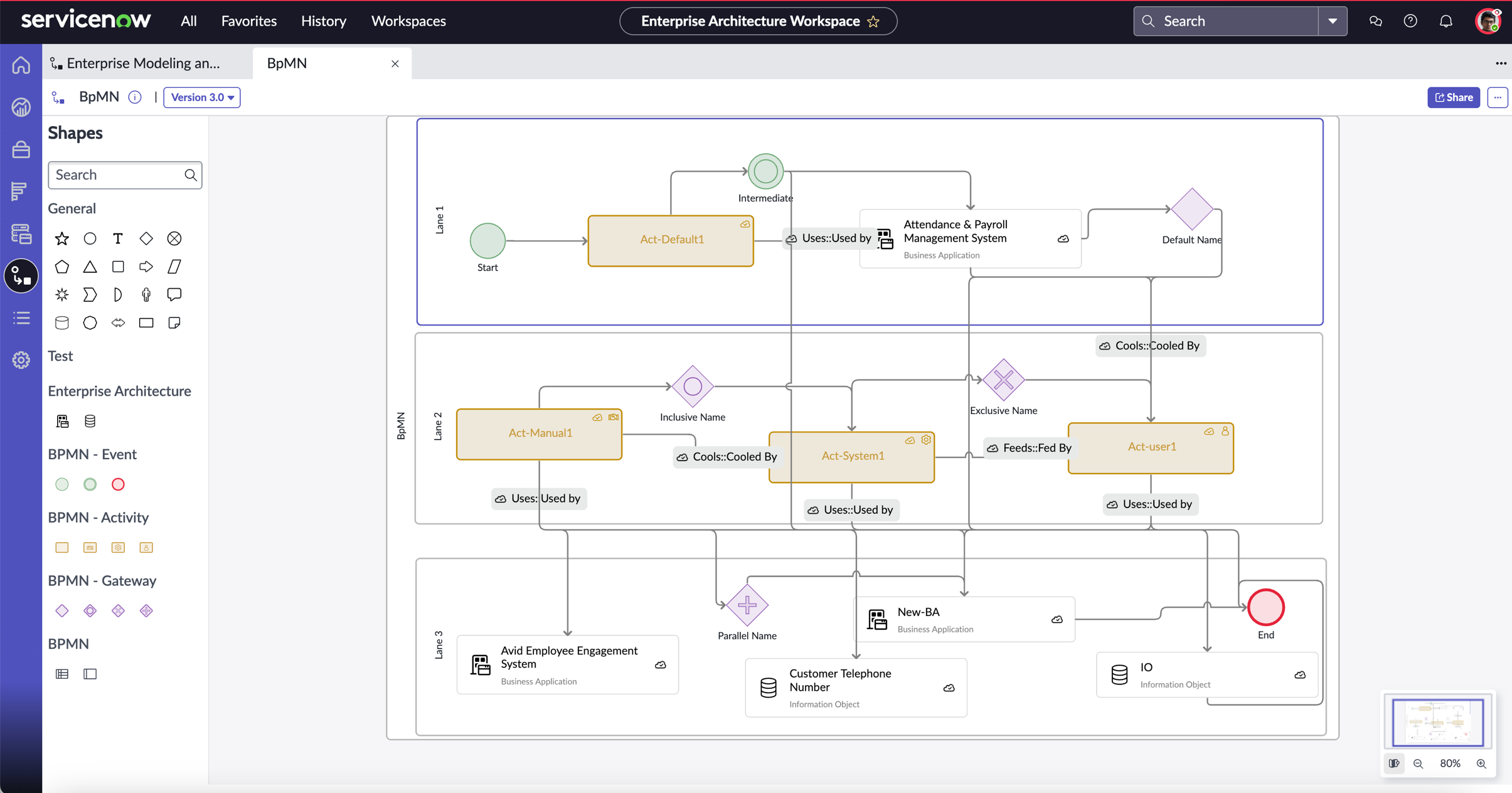Pick the cylinder shape in General
Screen dimensions: 1512x793
click(61, 322)
